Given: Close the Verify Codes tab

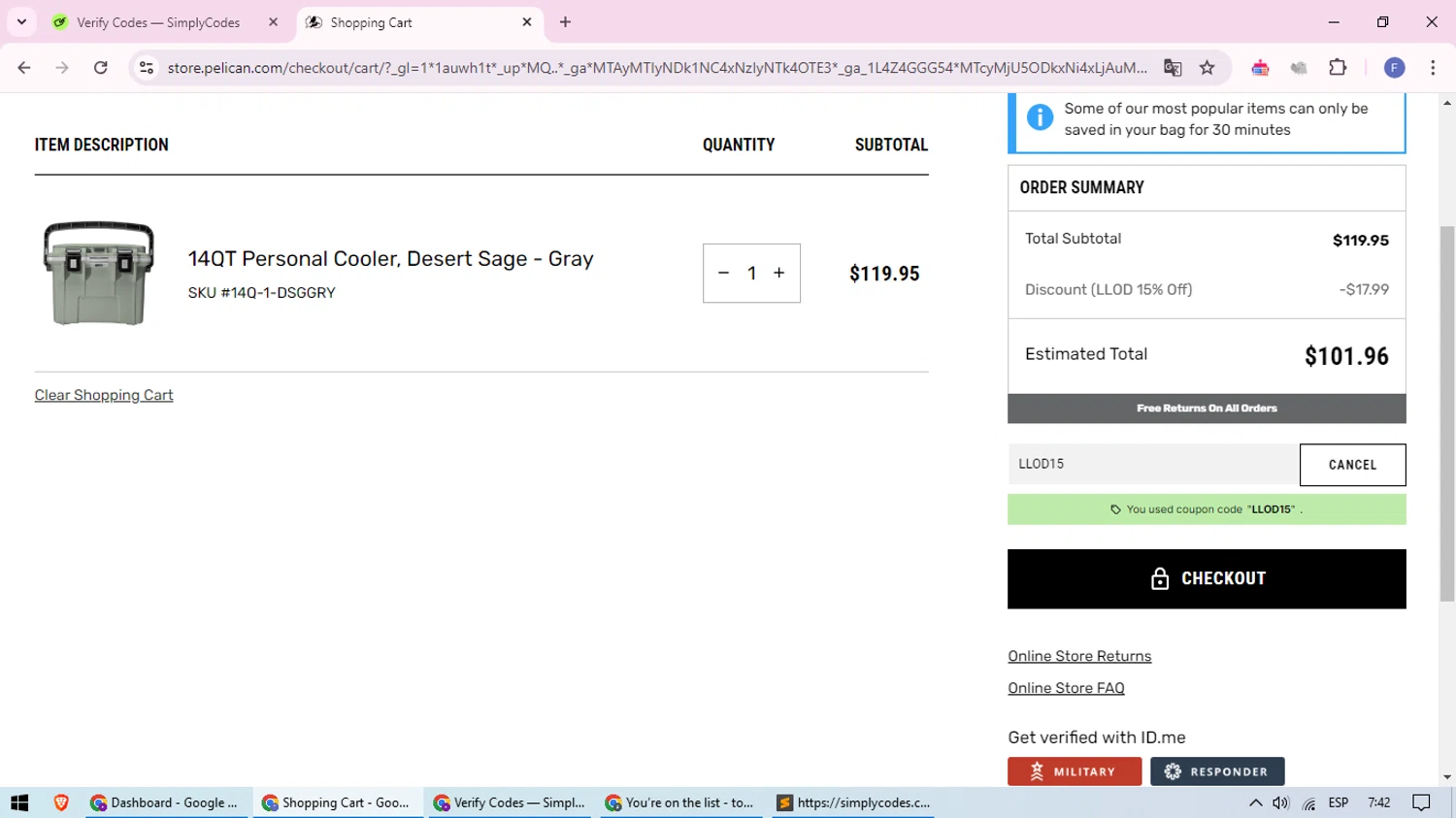Looking at the screenshot, I should 273,22.
